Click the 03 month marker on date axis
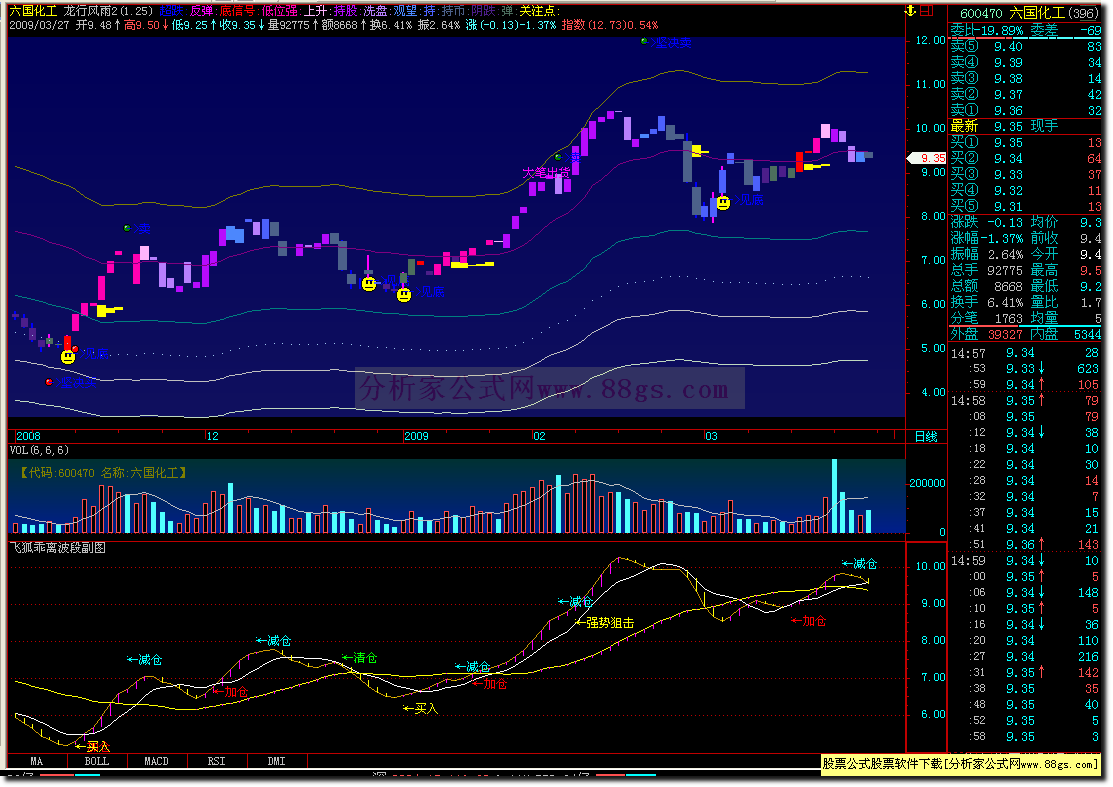The width and height of the screenshot is (1113, 787). pyautogui.click(x=711, y=436)
